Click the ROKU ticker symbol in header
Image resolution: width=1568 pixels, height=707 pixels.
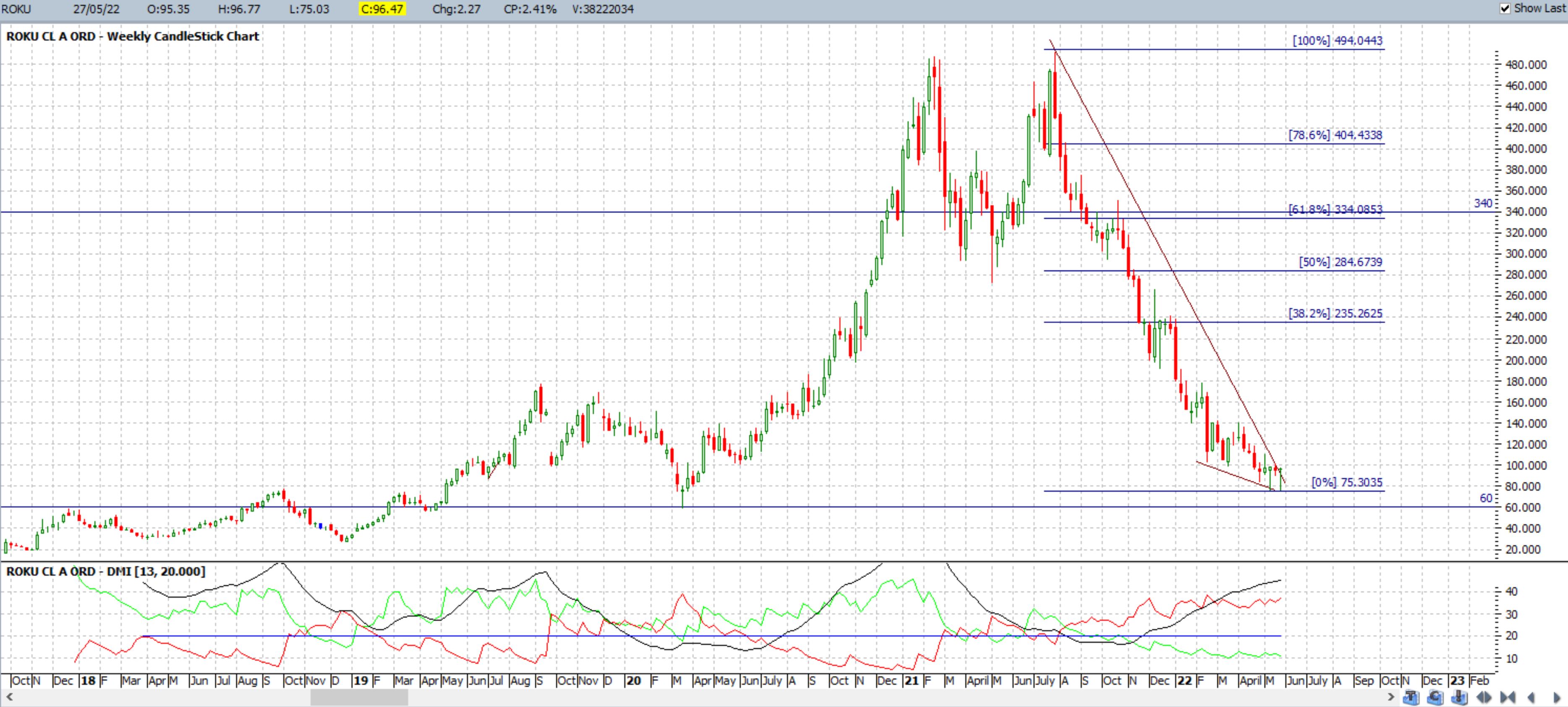pyautogui.click(x=16, y=9)
